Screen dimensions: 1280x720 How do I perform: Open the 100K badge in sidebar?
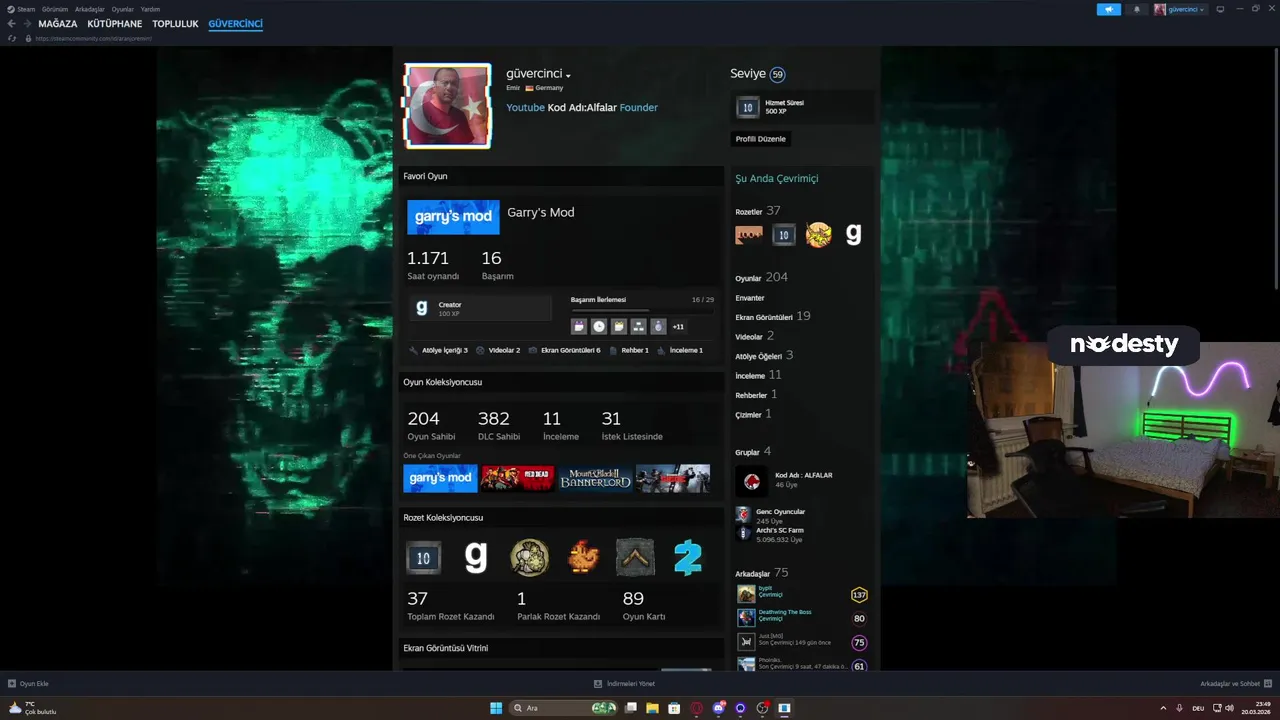[x=749, y=235]
